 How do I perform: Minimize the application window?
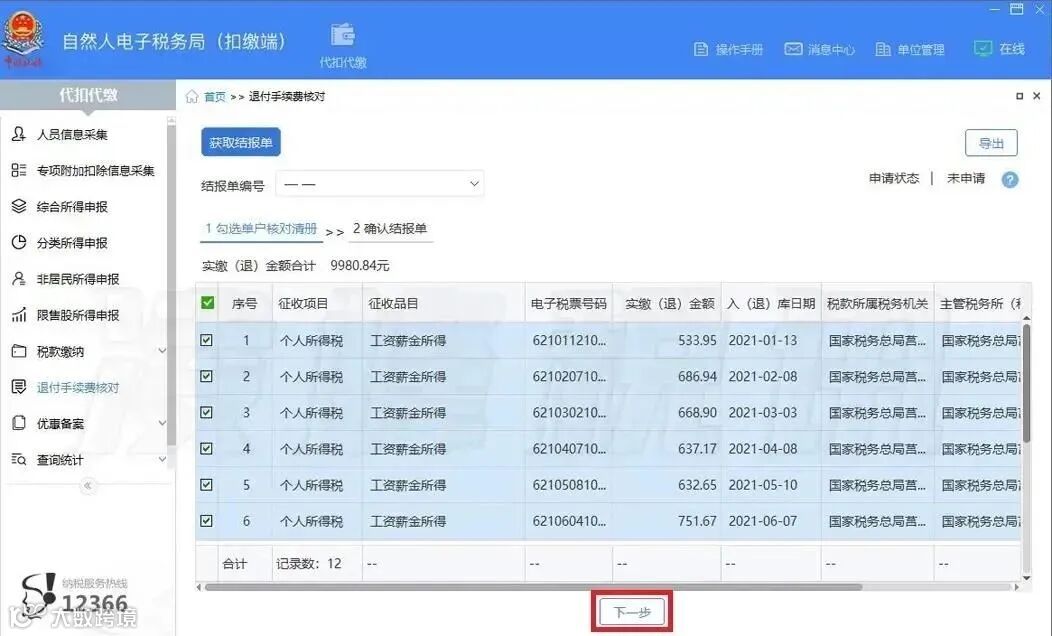(x=995, y=9)
